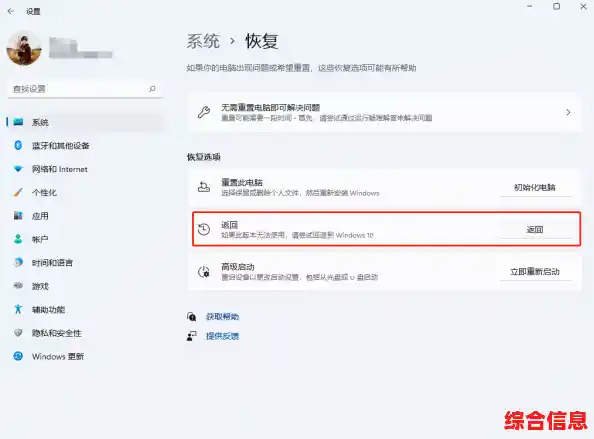This screenshot has height=439, width=594.
Task: Open Windows 更新 page
Action: [84, 356]
